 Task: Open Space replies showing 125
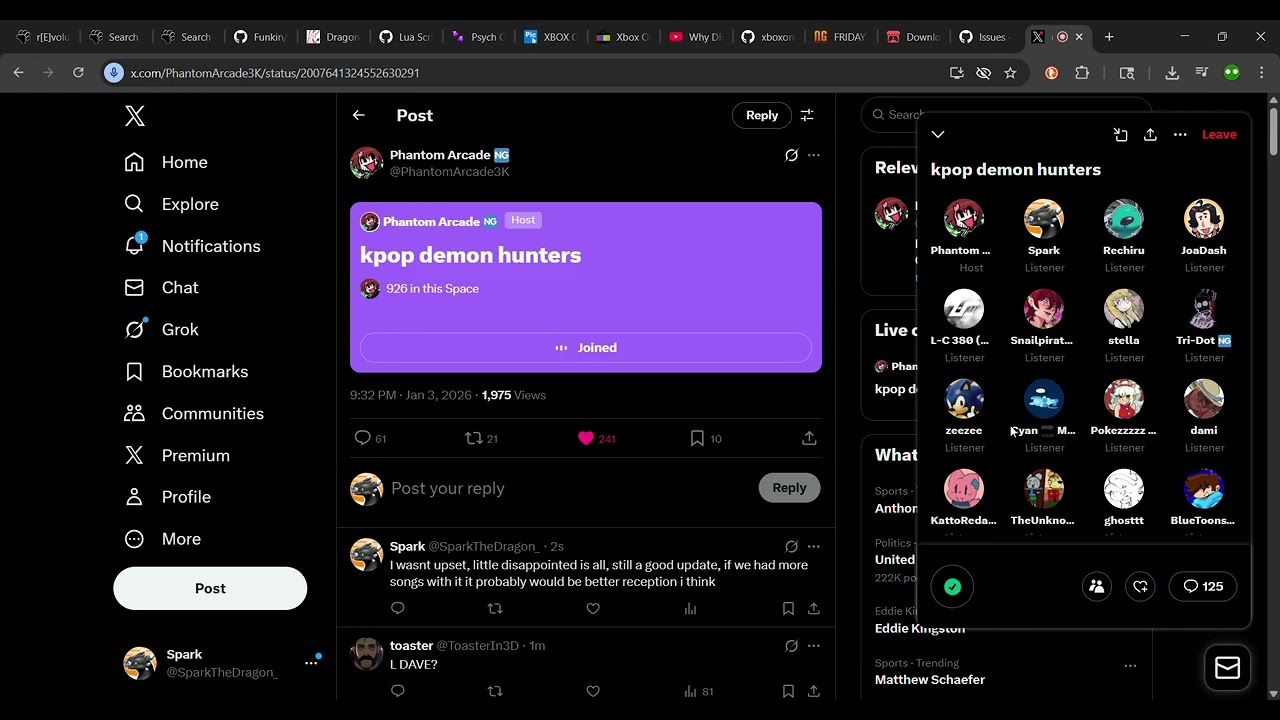[x=1203, y=588]
